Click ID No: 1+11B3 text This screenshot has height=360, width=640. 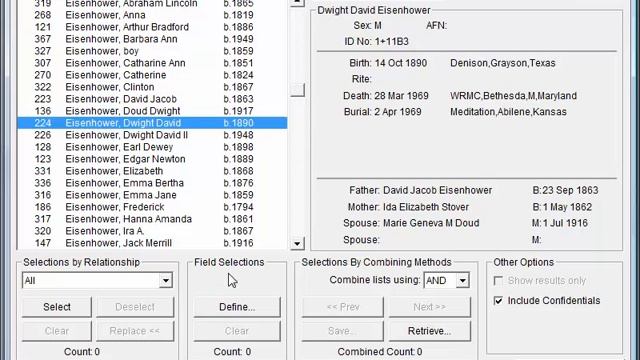coord(376,42)
